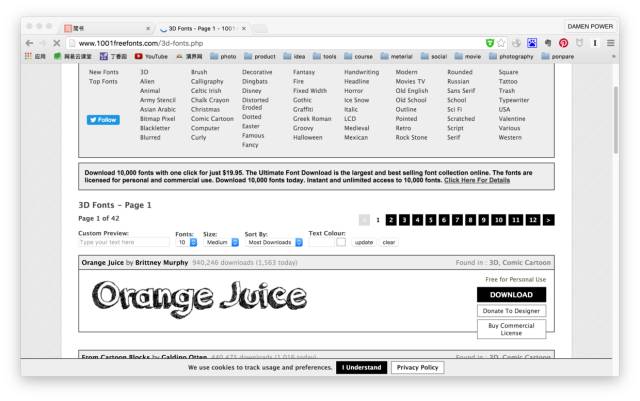The width and height of the screenshot is (640, 401).
Task: Open the blue paw extension icon
Action: point(532,43)
